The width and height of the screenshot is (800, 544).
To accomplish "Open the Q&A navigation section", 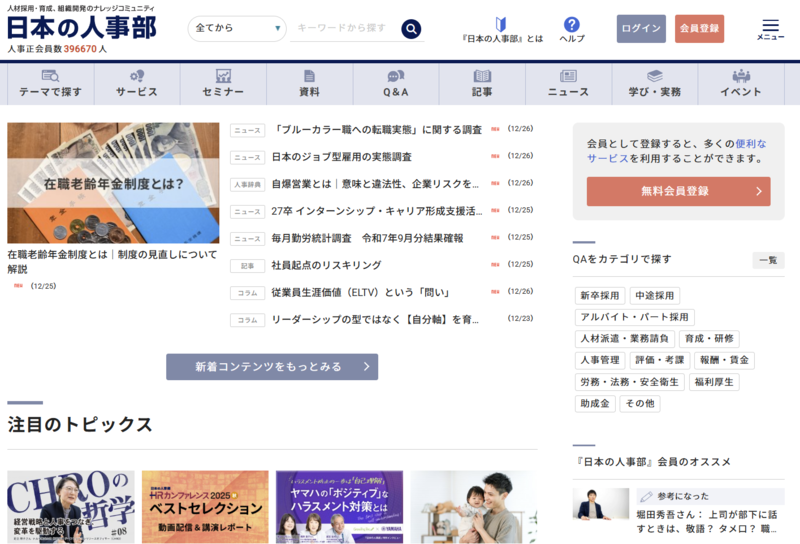I will [396, 84].
